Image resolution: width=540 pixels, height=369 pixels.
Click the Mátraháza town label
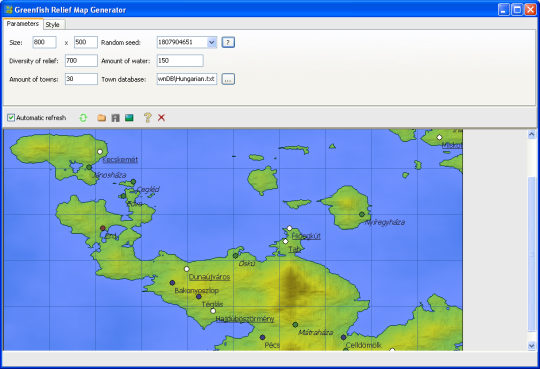[315, 332]
